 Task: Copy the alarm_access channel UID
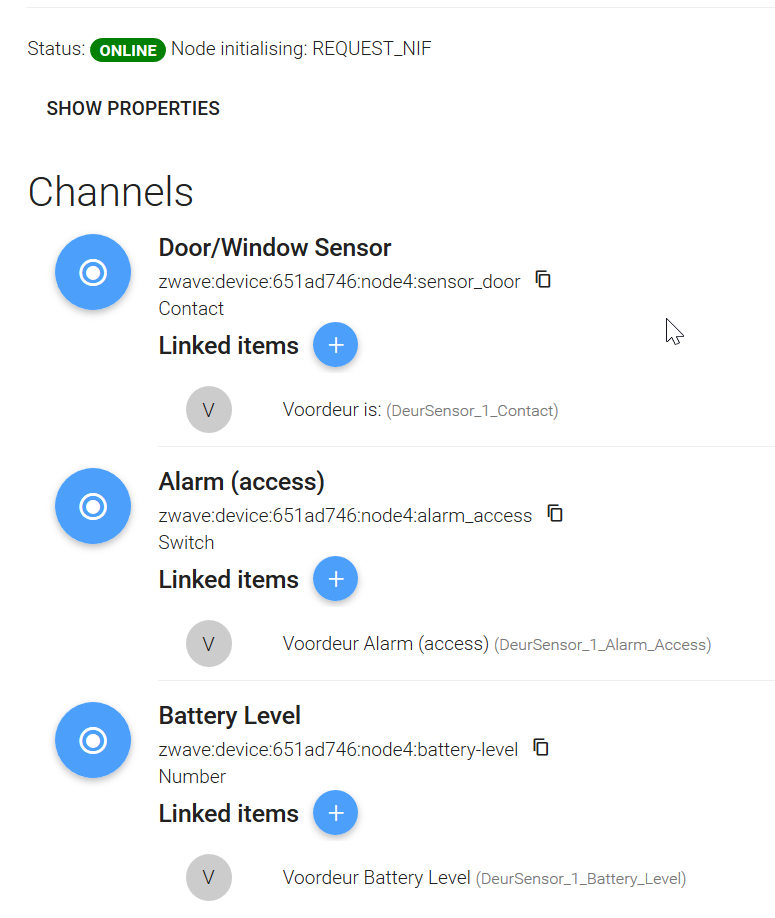(555, 513)
